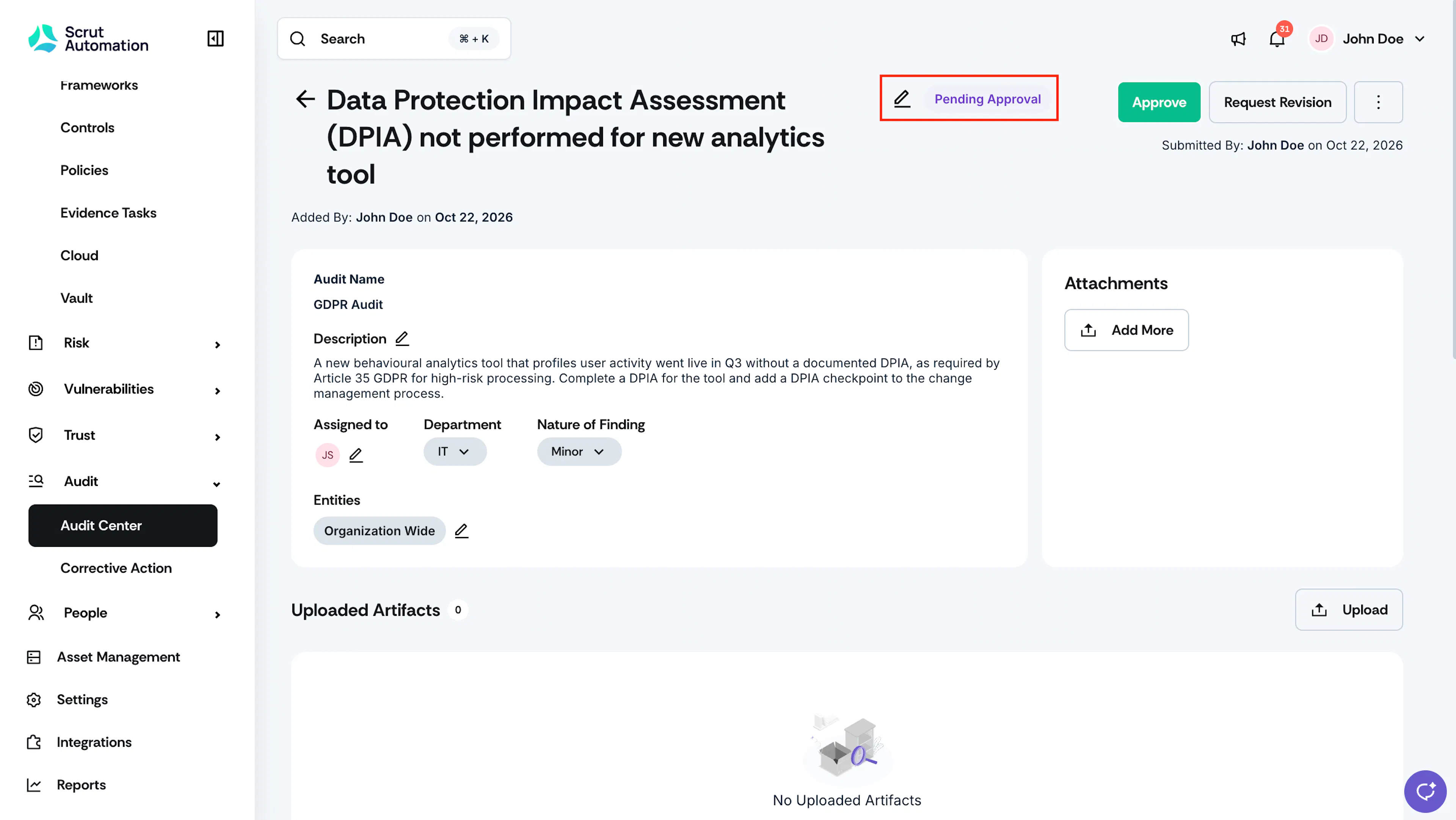Click the JS assignee avatar
The image size is (1456, 820).
[327, 455]
